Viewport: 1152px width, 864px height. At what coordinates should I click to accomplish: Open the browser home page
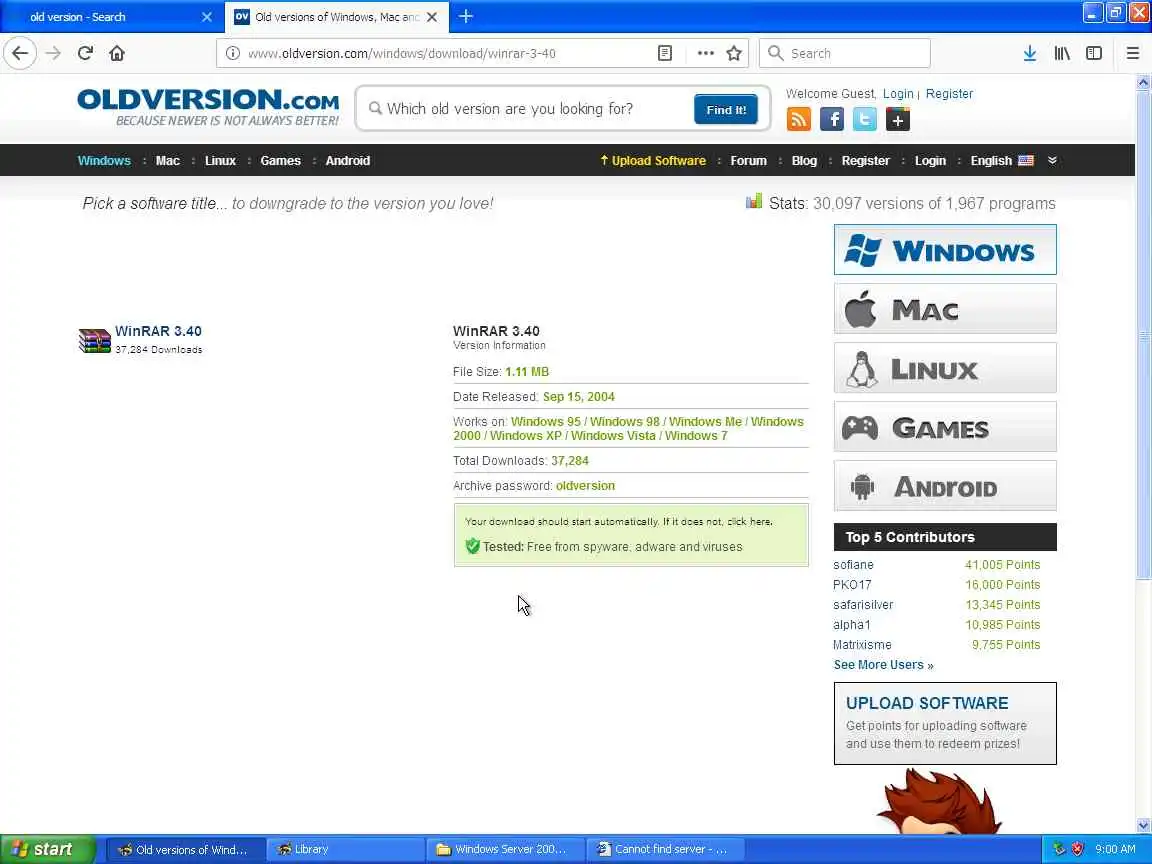[x=117, y=53]
